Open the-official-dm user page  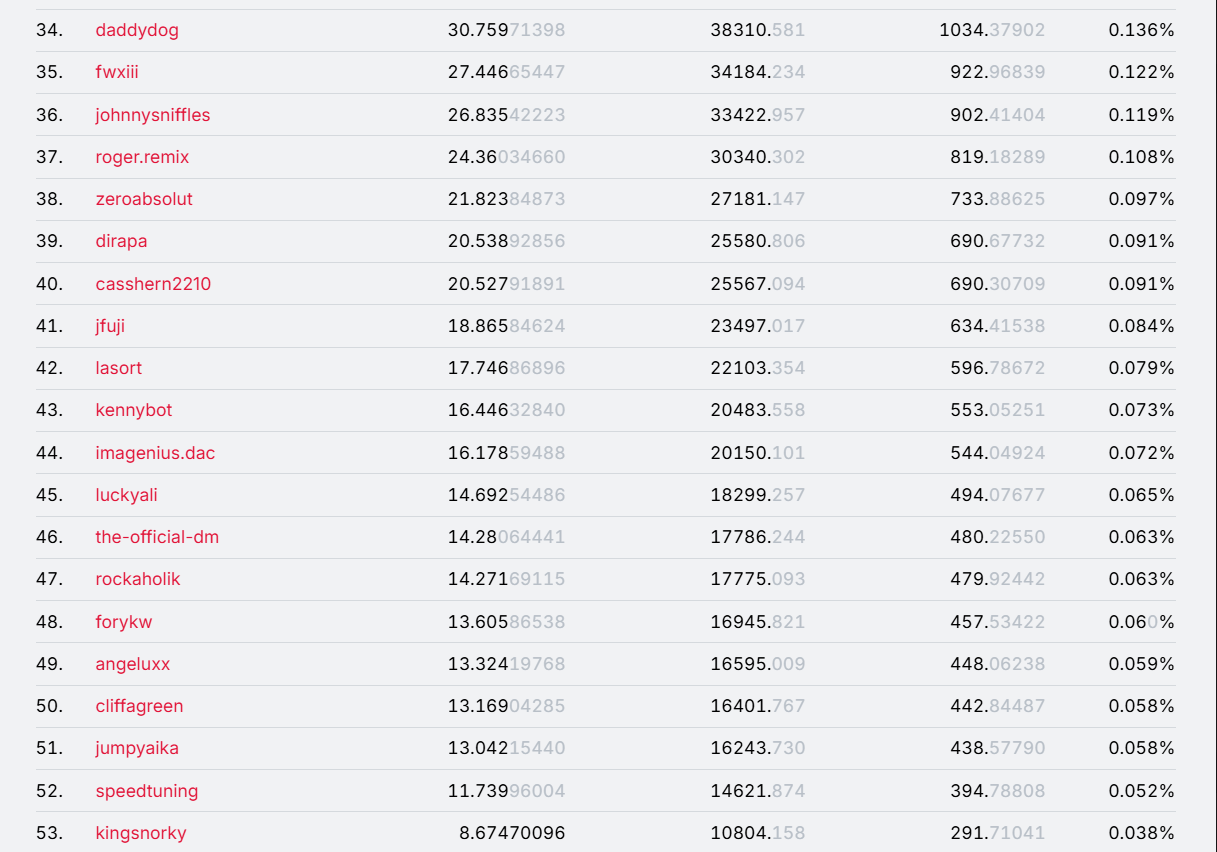click(x=157, y=537)
